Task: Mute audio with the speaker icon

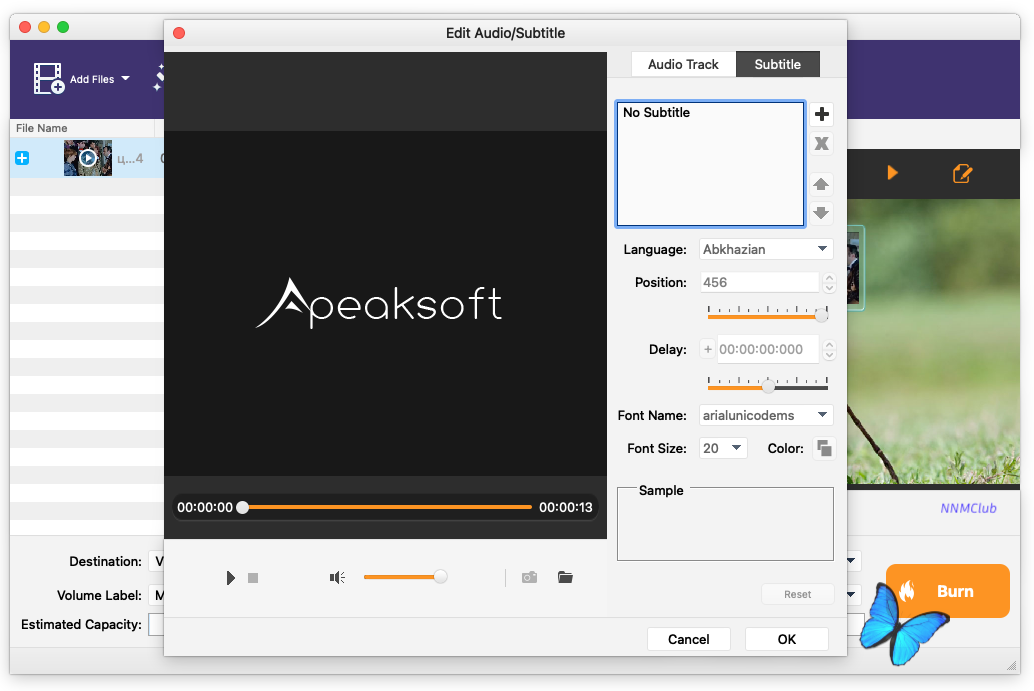Action: click(338, 577)
